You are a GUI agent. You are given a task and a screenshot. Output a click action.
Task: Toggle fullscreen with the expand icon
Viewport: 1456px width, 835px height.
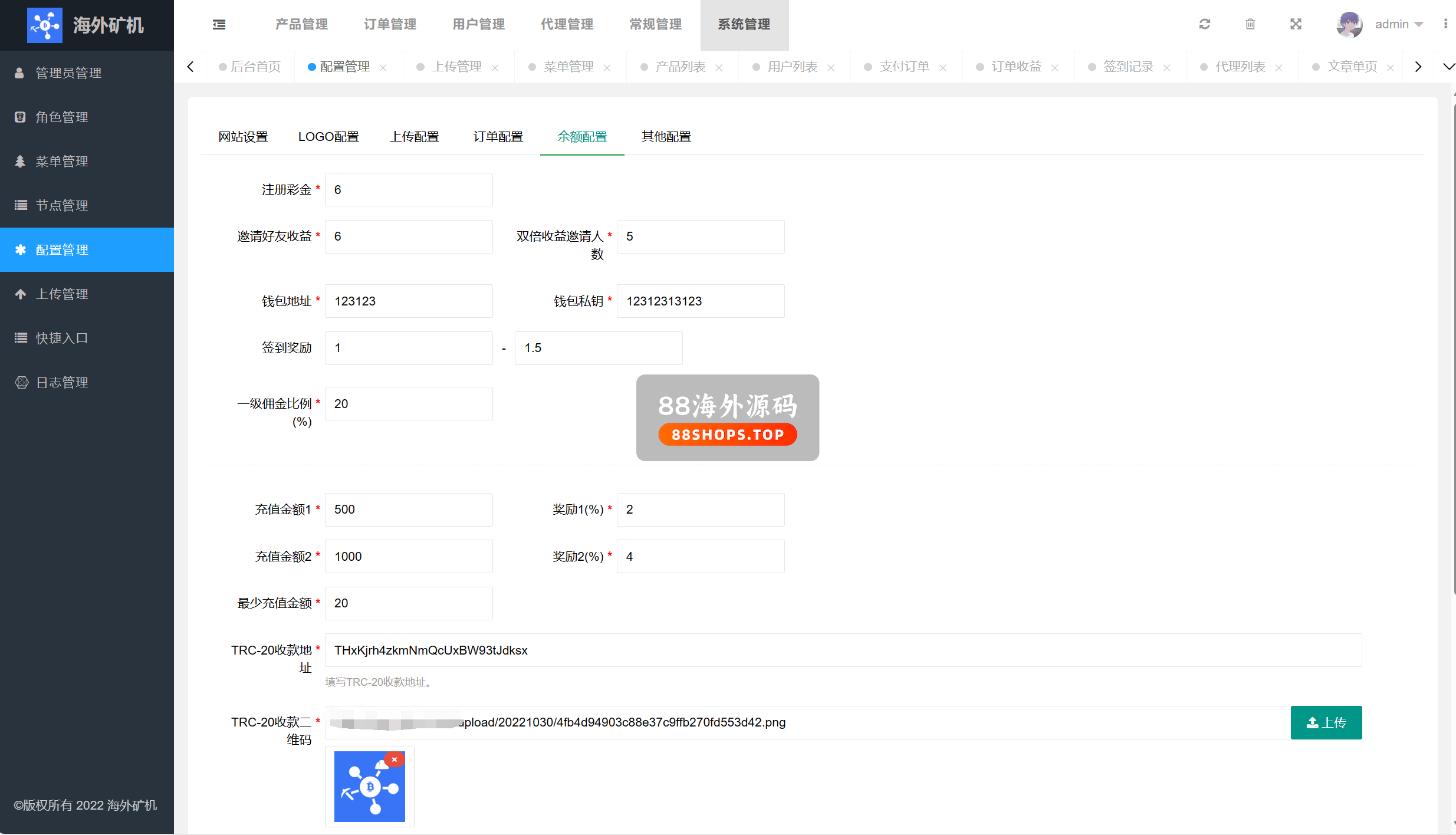click(1296, 24)
